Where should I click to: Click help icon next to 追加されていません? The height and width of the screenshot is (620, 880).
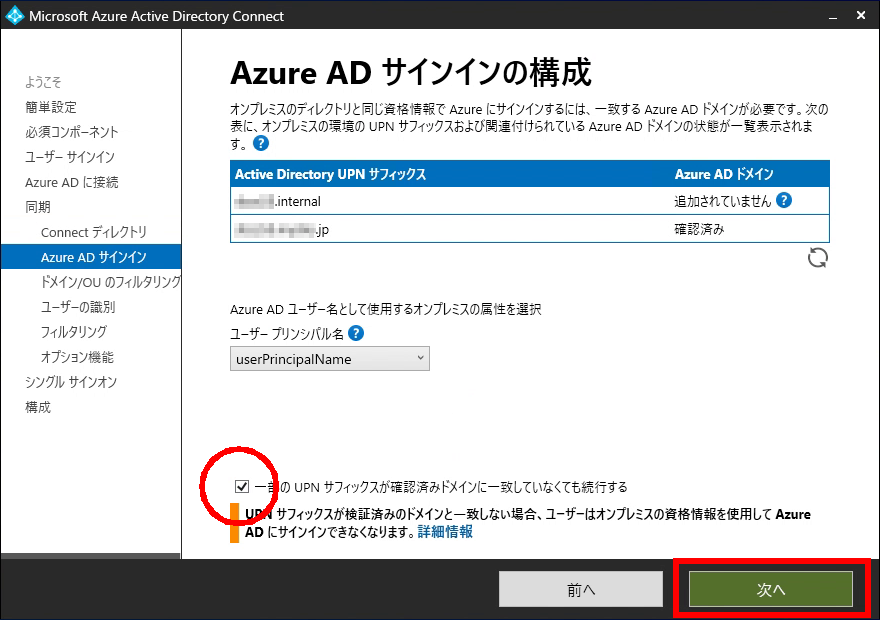pos(784,200)
